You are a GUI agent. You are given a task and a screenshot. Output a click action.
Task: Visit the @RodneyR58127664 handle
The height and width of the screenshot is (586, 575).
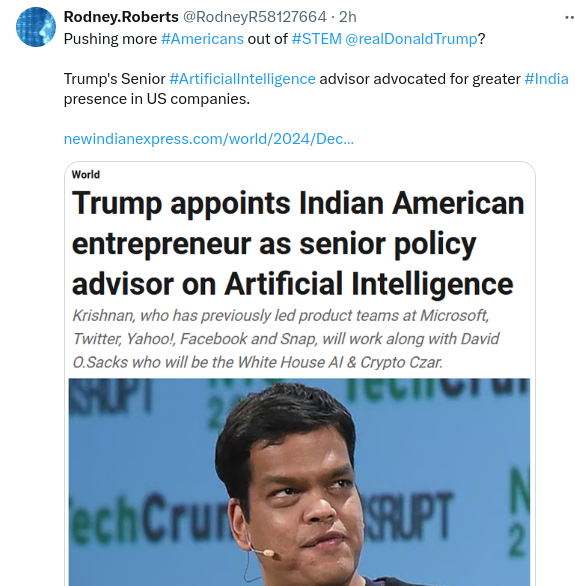(255, 17)
